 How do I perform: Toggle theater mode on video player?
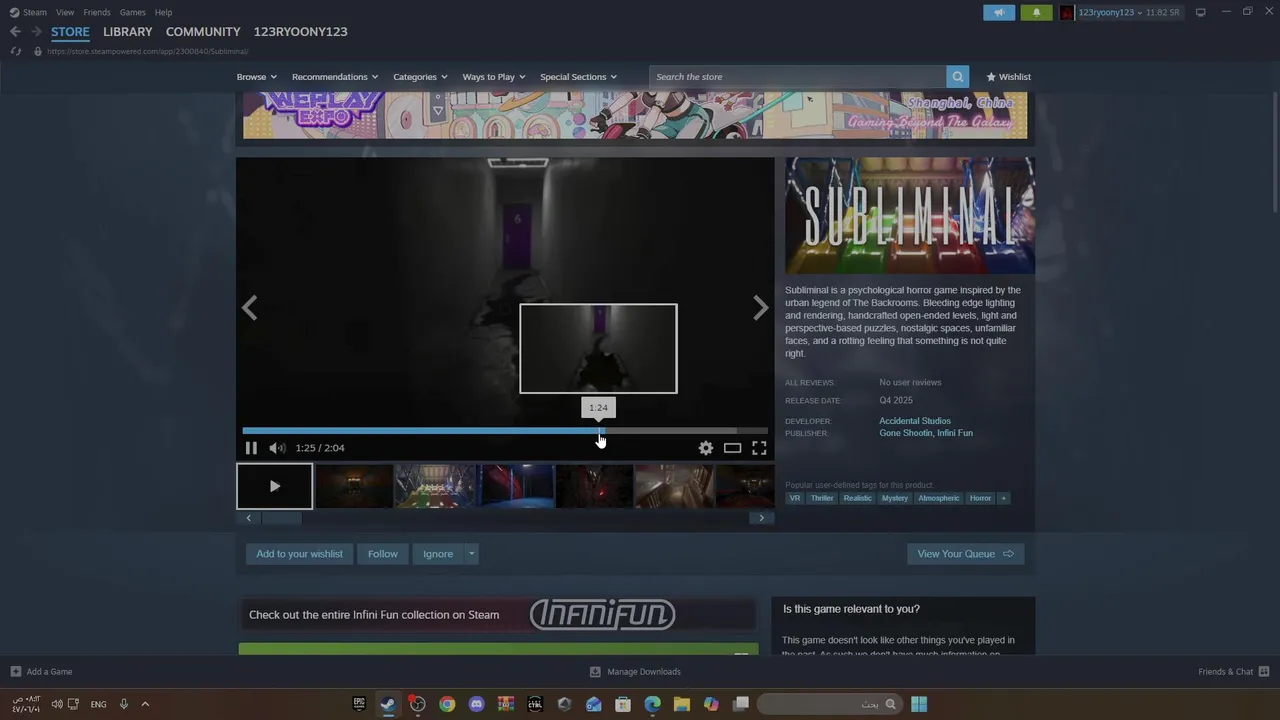click(x=732, y=448)
